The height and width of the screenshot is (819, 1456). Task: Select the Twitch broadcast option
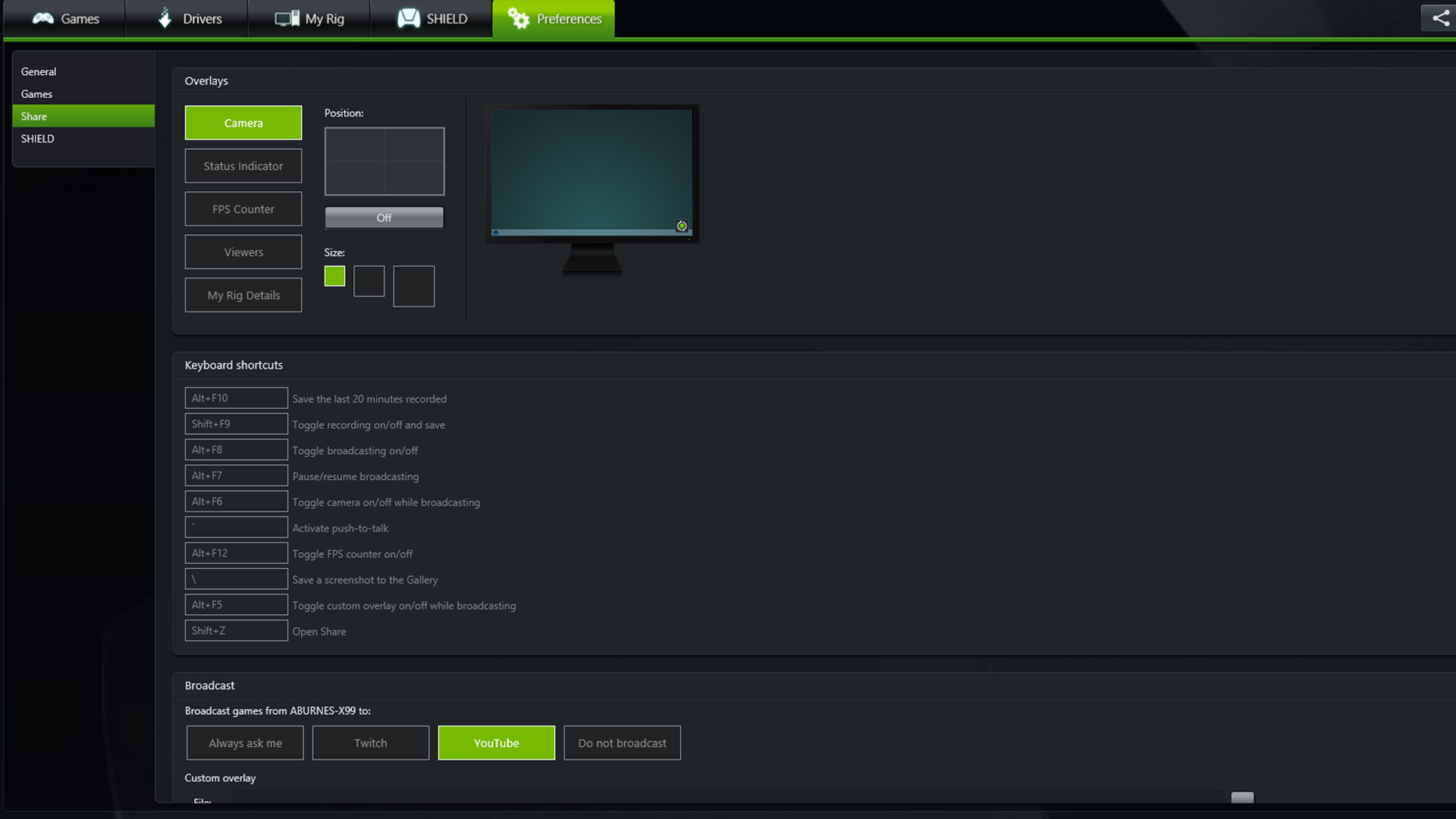[370, 742]
